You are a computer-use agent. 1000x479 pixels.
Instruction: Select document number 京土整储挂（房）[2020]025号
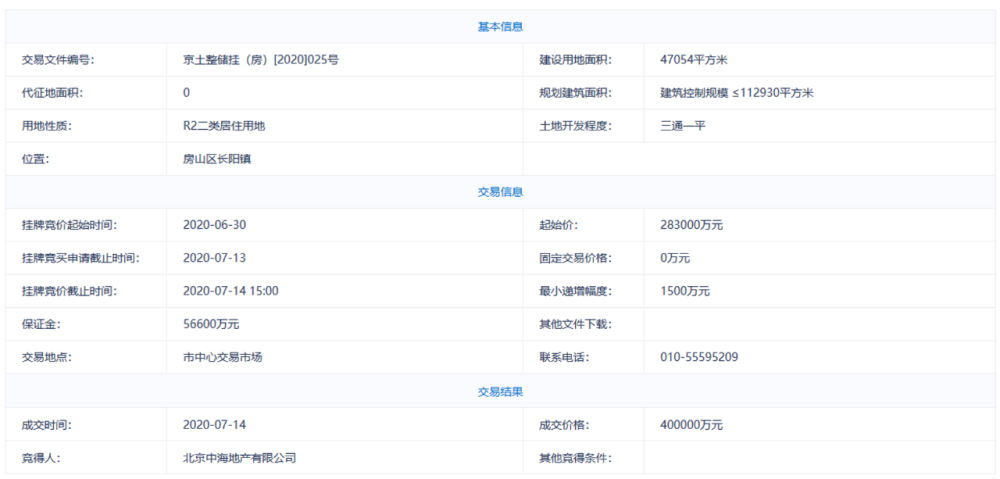click(261, 60)
